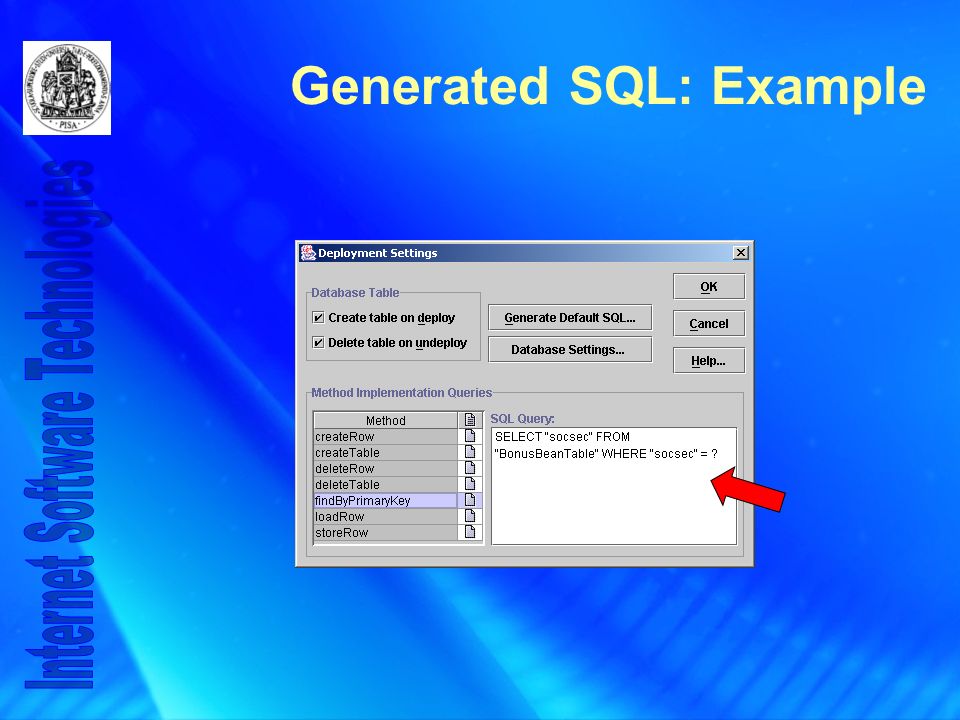Click Cancel to dismiss the dialog

click(709, 324)
